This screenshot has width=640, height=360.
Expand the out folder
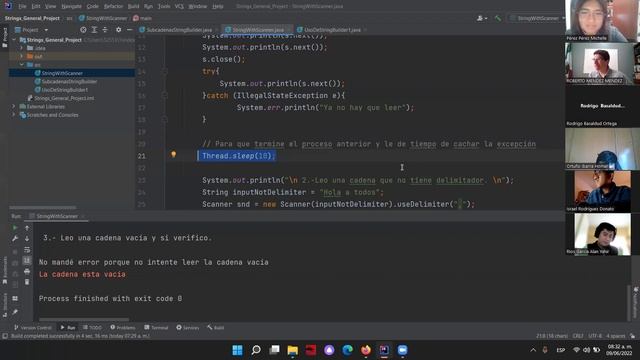pyautogui.click(x=22, y=56)
